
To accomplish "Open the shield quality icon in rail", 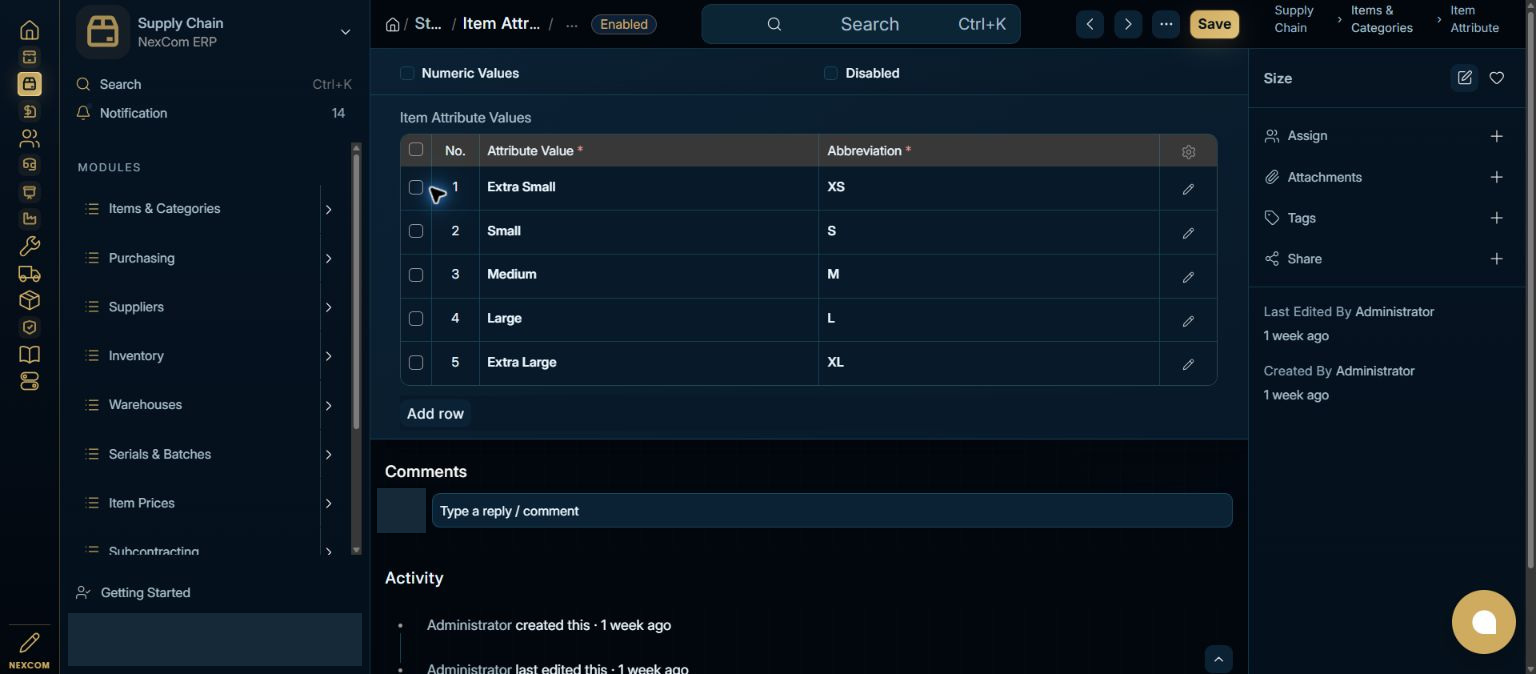I will [29, 327].
